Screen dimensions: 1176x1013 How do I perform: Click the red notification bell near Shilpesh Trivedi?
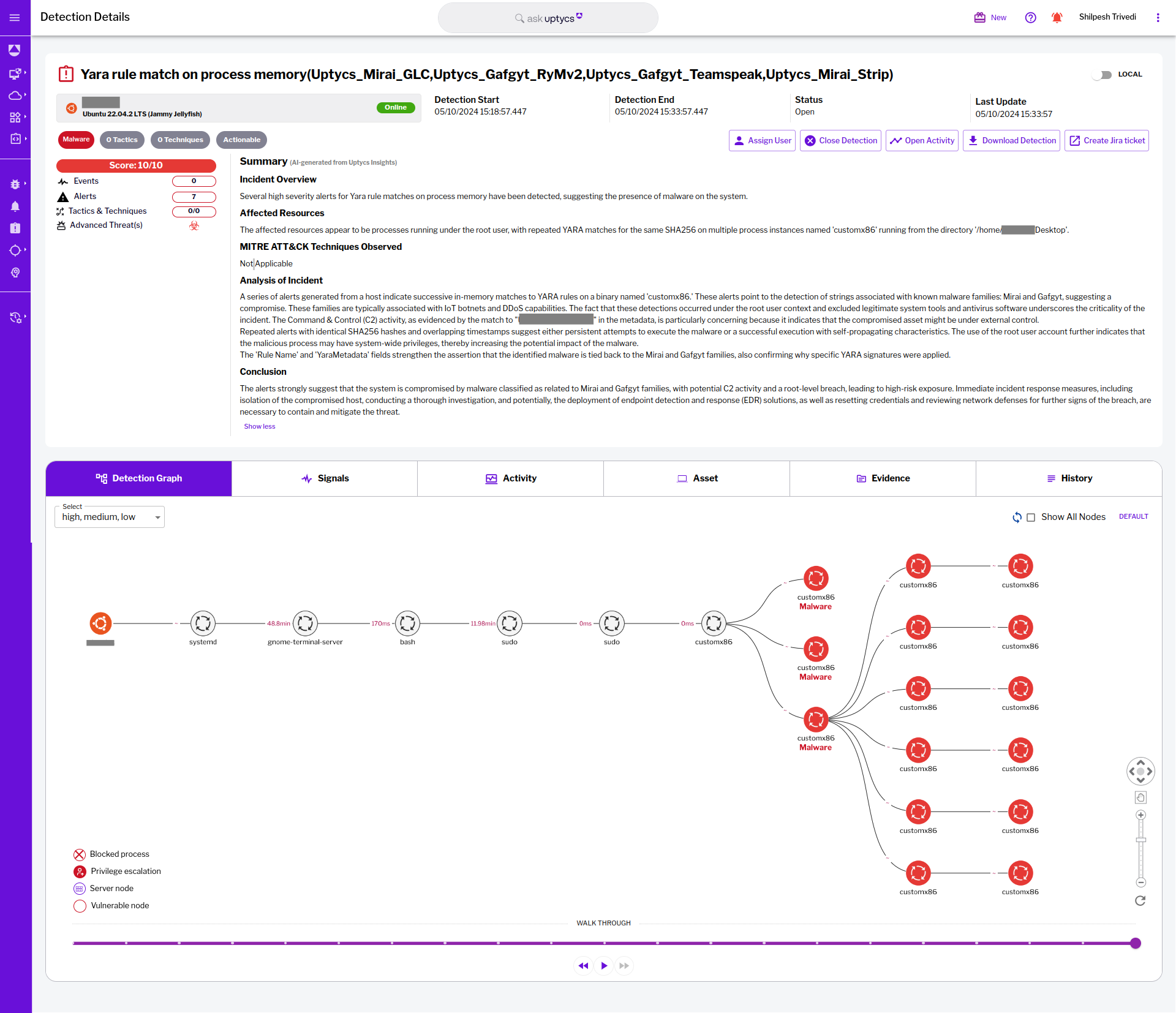click(1057, 18)
